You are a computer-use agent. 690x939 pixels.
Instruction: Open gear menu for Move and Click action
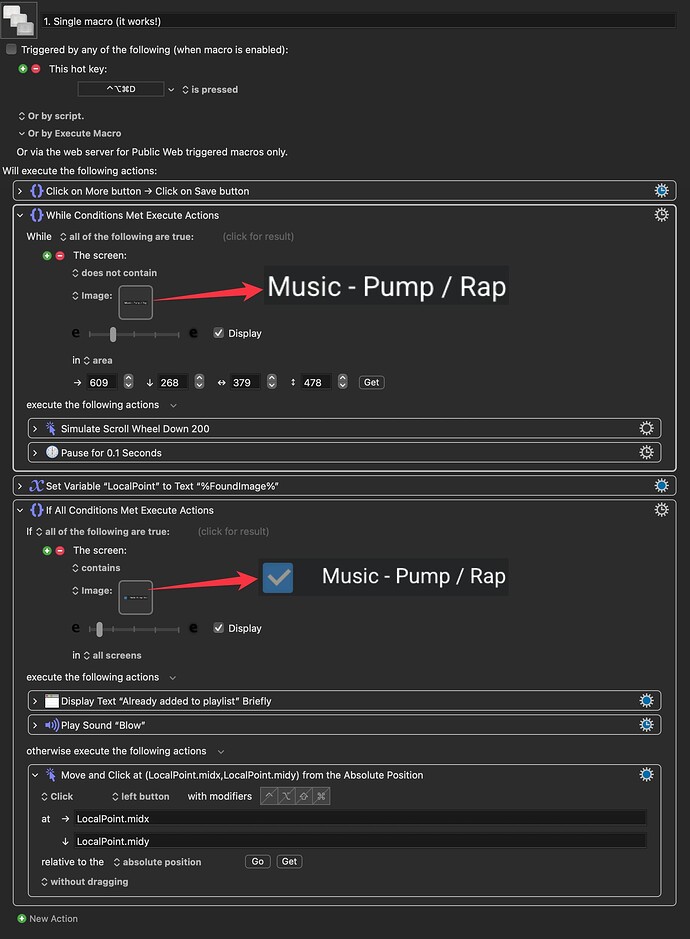(x=646, y=775)
